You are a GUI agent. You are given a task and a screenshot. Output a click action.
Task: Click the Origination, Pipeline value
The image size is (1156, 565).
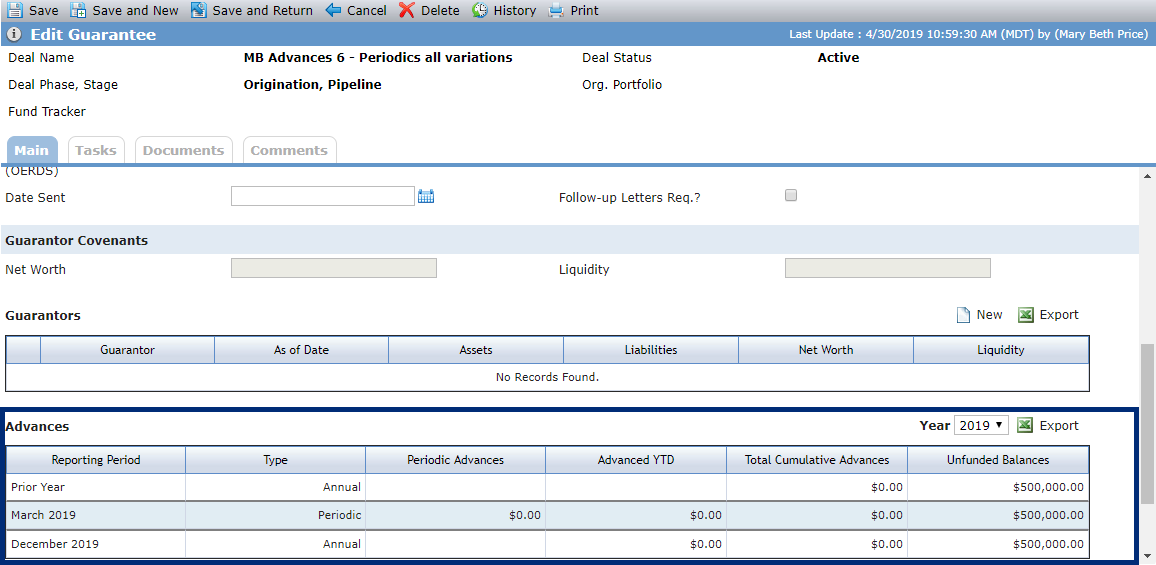point(313,85)
